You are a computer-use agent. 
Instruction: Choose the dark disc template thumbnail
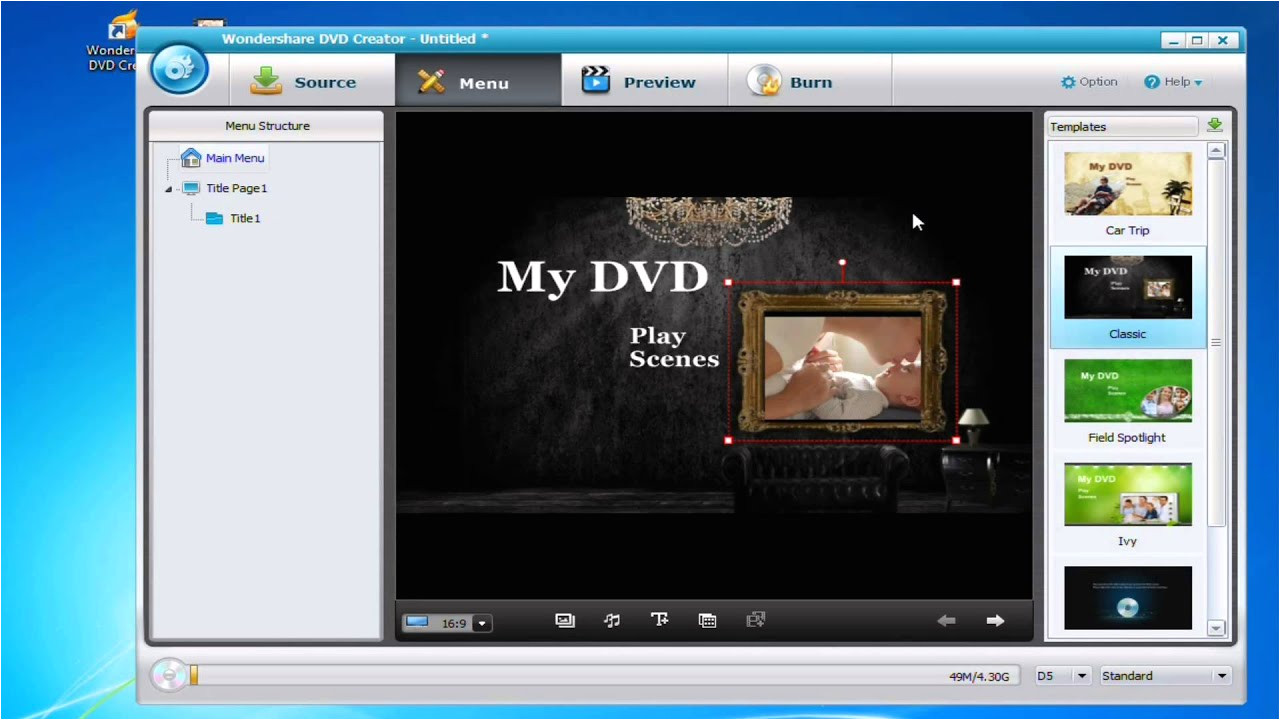point(1128,597)
